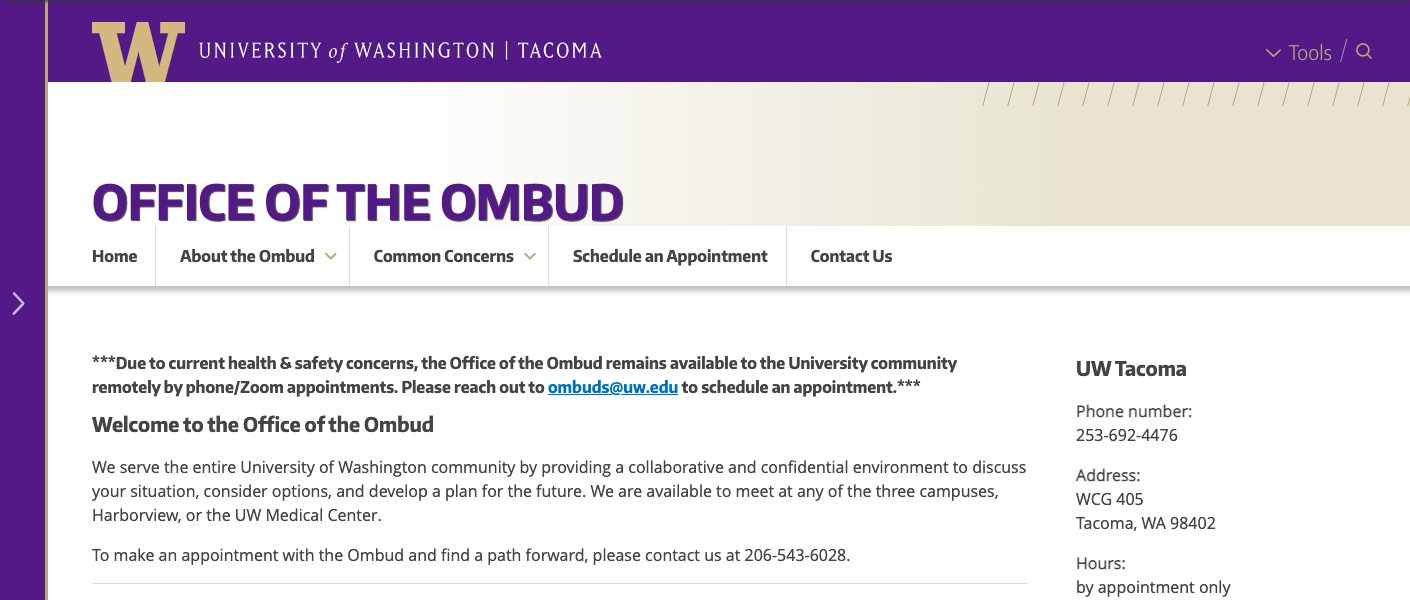The image size is (1410, 600).
Task: Click the 206-543-6028 contact number
Action: coord(795,555)
